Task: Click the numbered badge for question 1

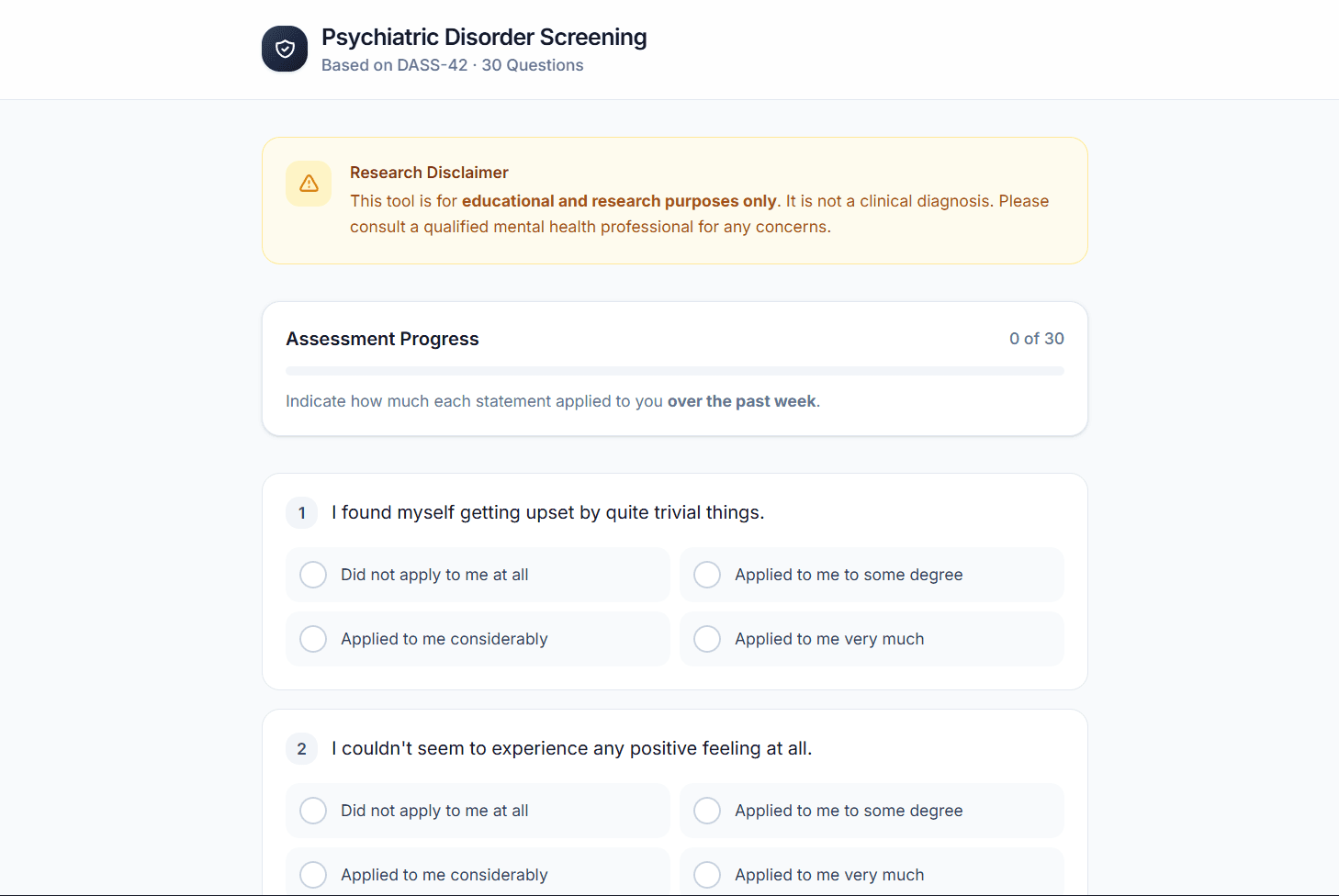Action: [x=301, y=512]
